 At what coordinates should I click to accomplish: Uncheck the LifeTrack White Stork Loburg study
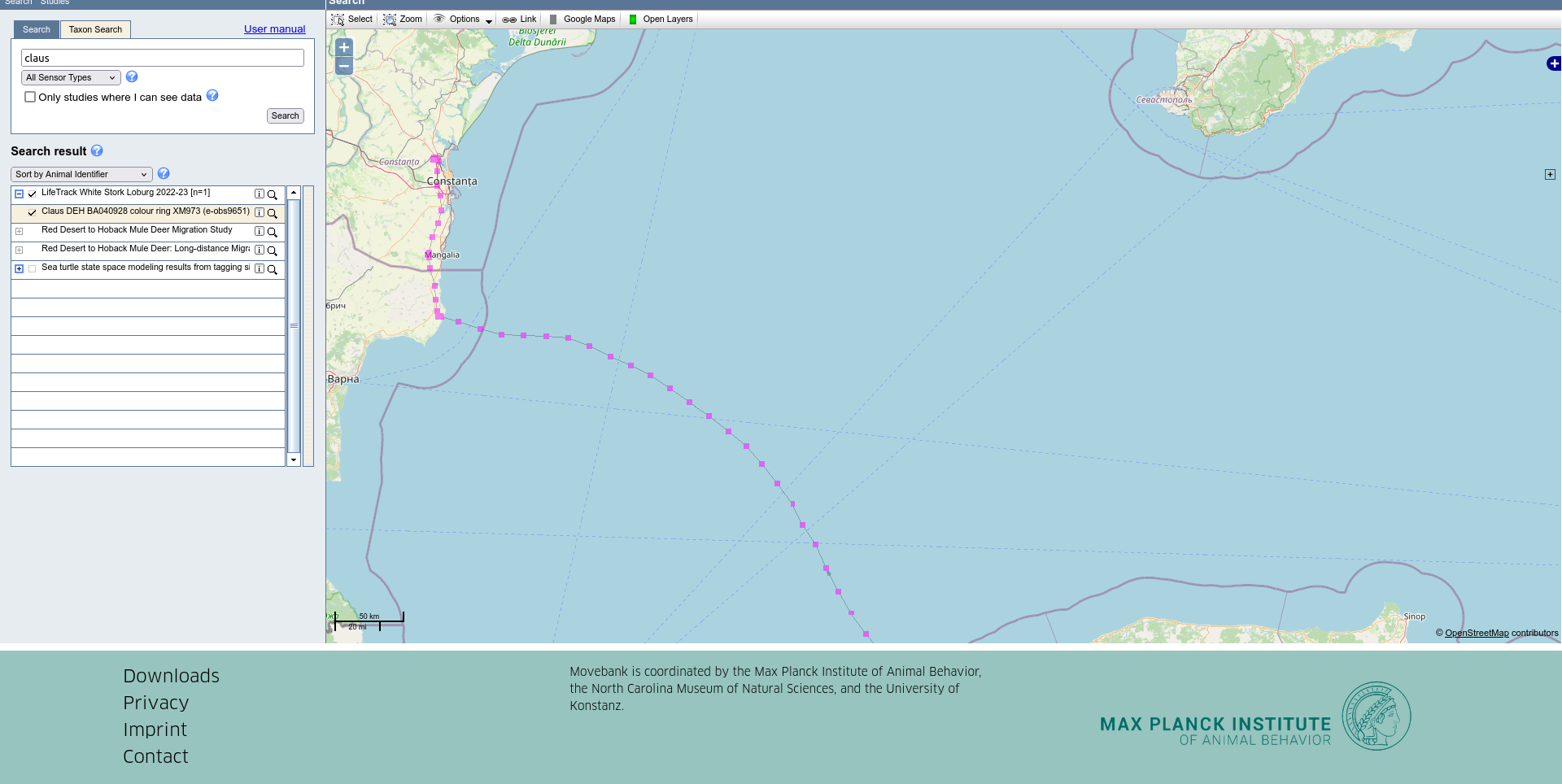coord(33,194)
